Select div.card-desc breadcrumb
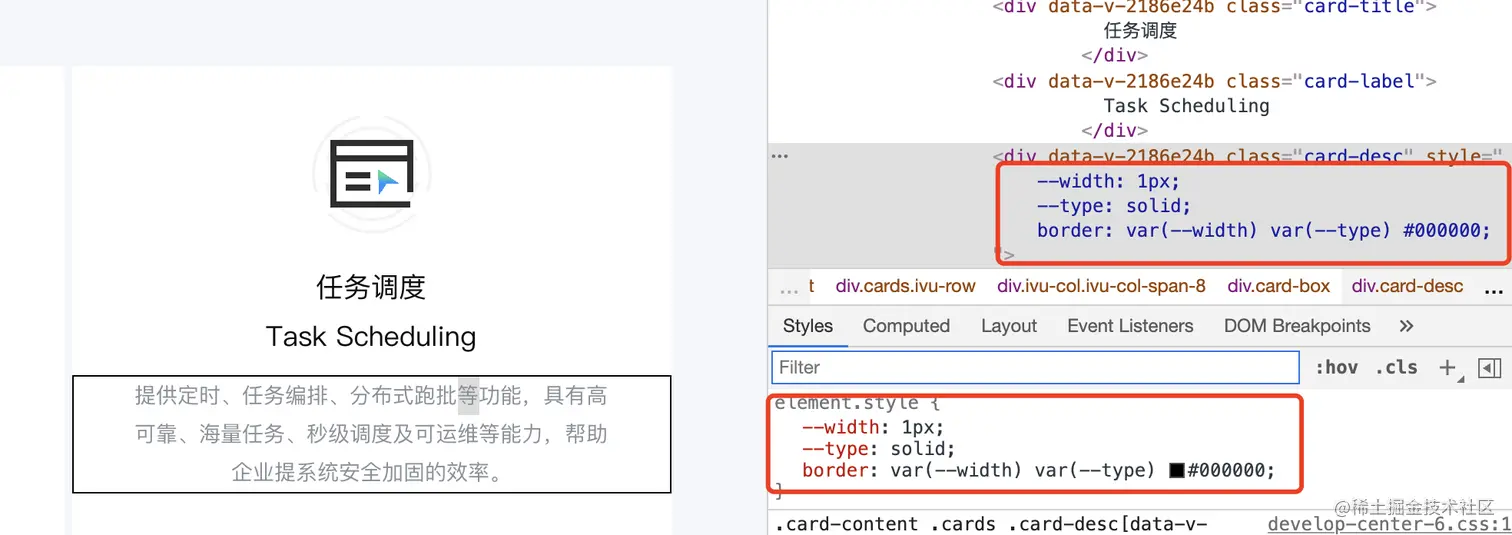Screen dimensions: 1512x535 click(x=1407, y=287)
